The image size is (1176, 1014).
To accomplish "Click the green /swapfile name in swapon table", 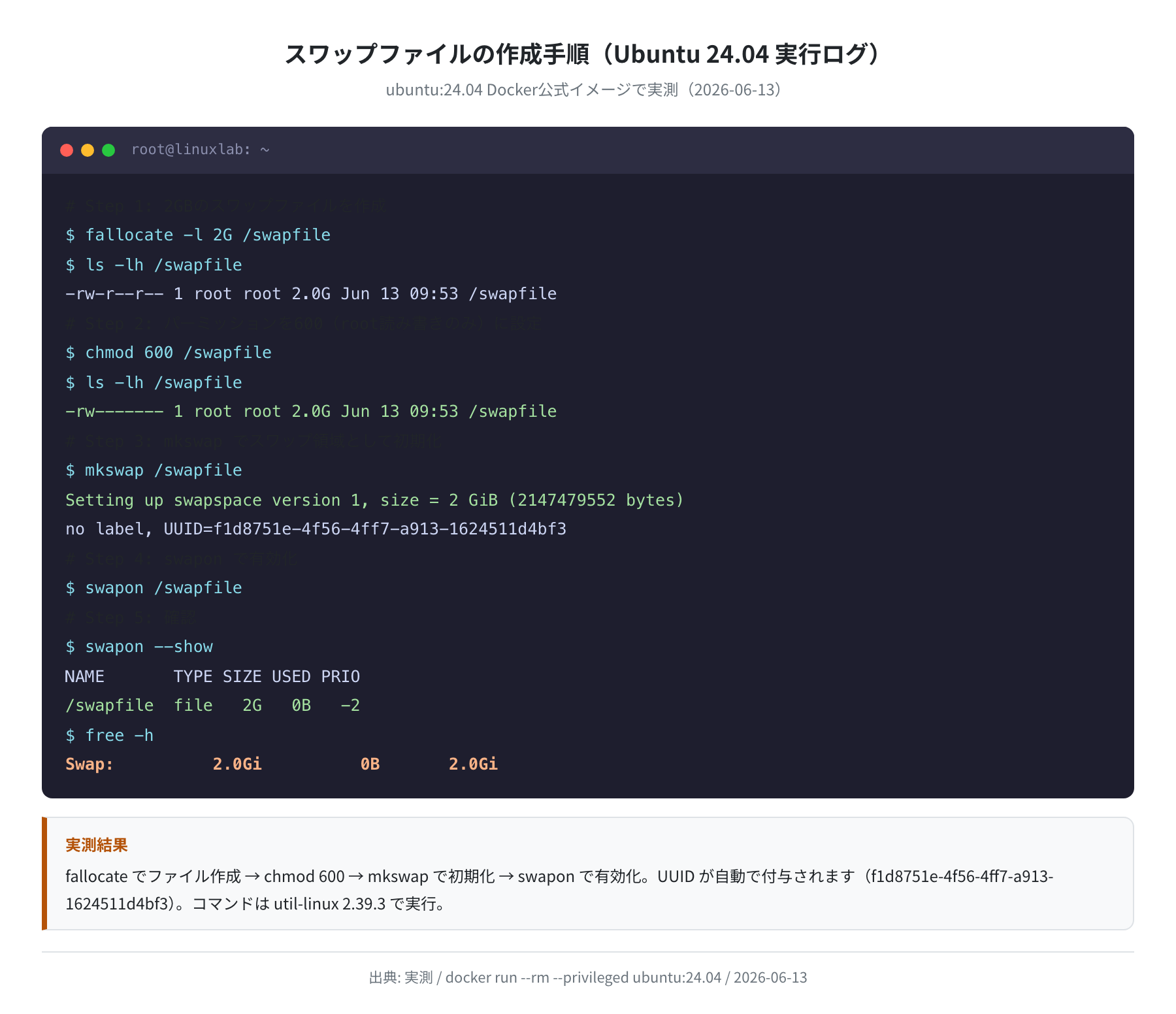I will coord(109,706).
